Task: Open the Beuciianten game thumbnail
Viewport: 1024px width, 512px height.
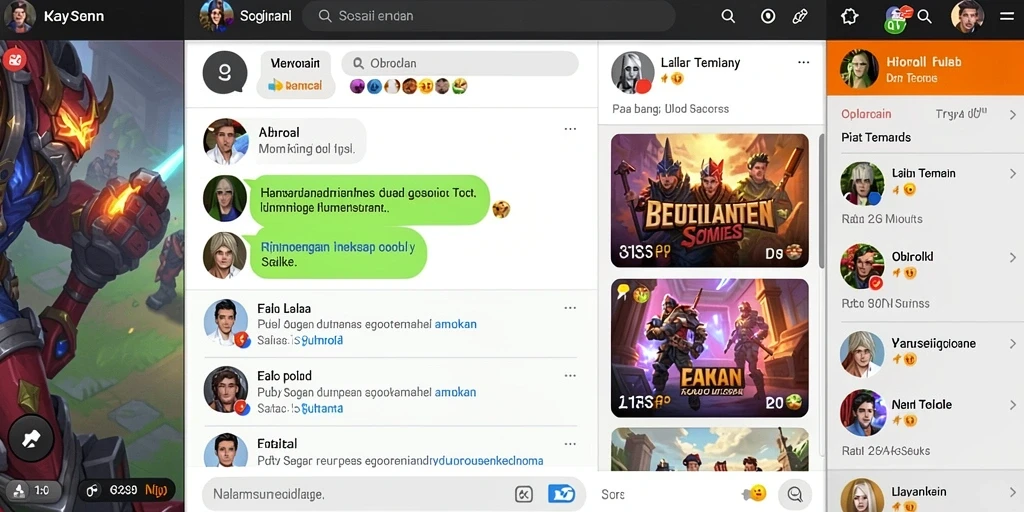Action: (709, 200)
